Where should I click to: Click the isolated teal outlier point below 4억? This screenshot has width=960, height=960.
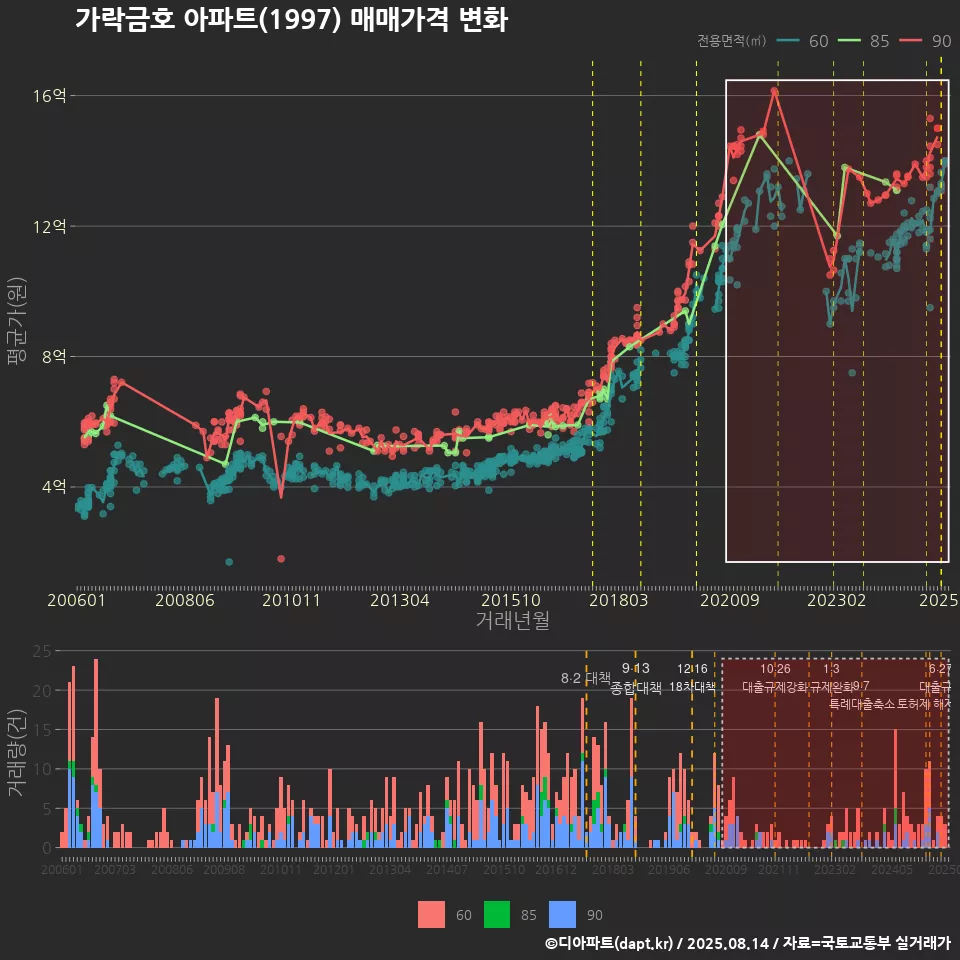pos(229,561)
